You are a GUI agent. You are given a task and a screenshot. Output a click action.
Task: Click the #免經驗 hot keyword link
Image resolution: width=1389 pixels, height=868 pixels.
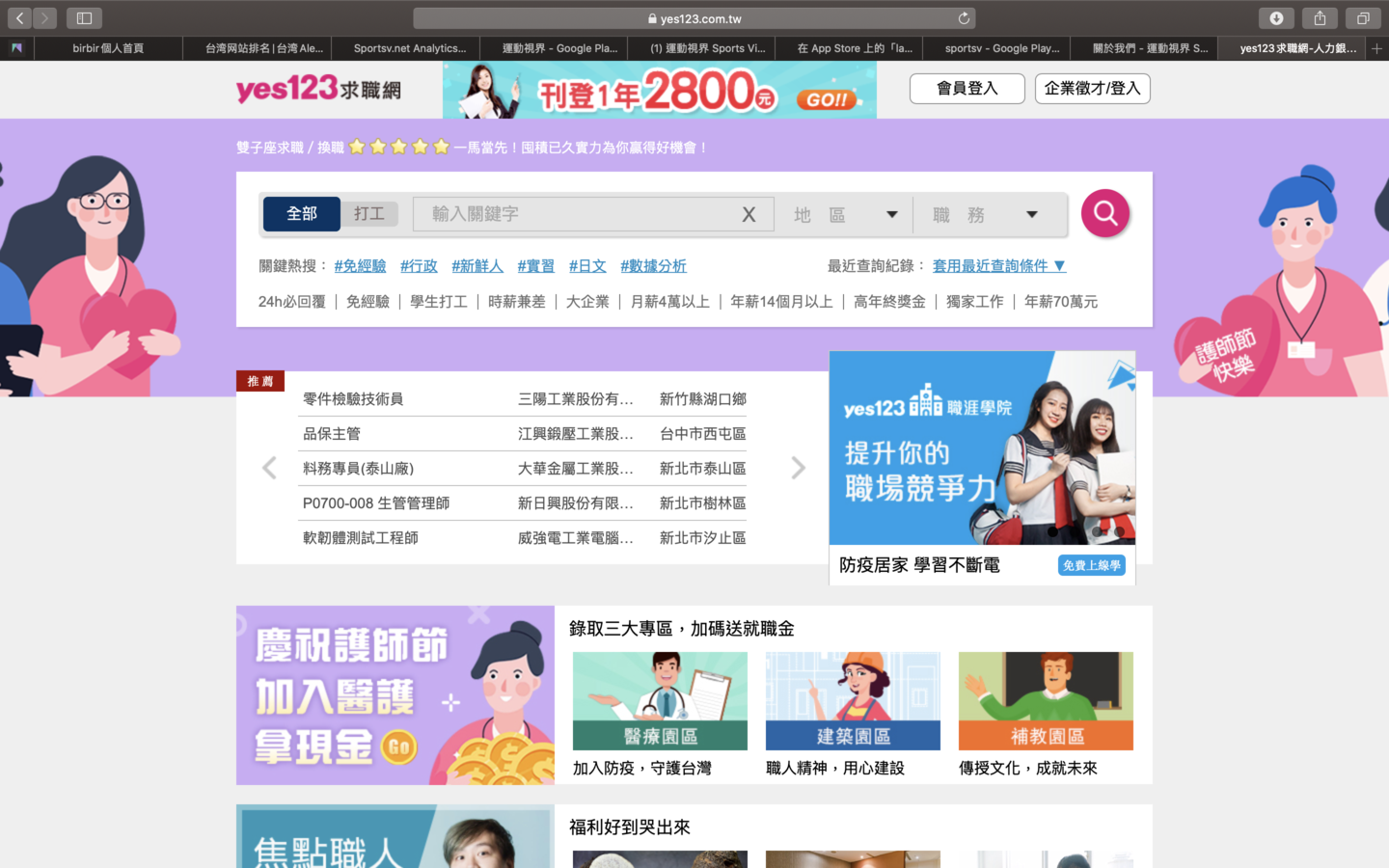click(360, 266)
